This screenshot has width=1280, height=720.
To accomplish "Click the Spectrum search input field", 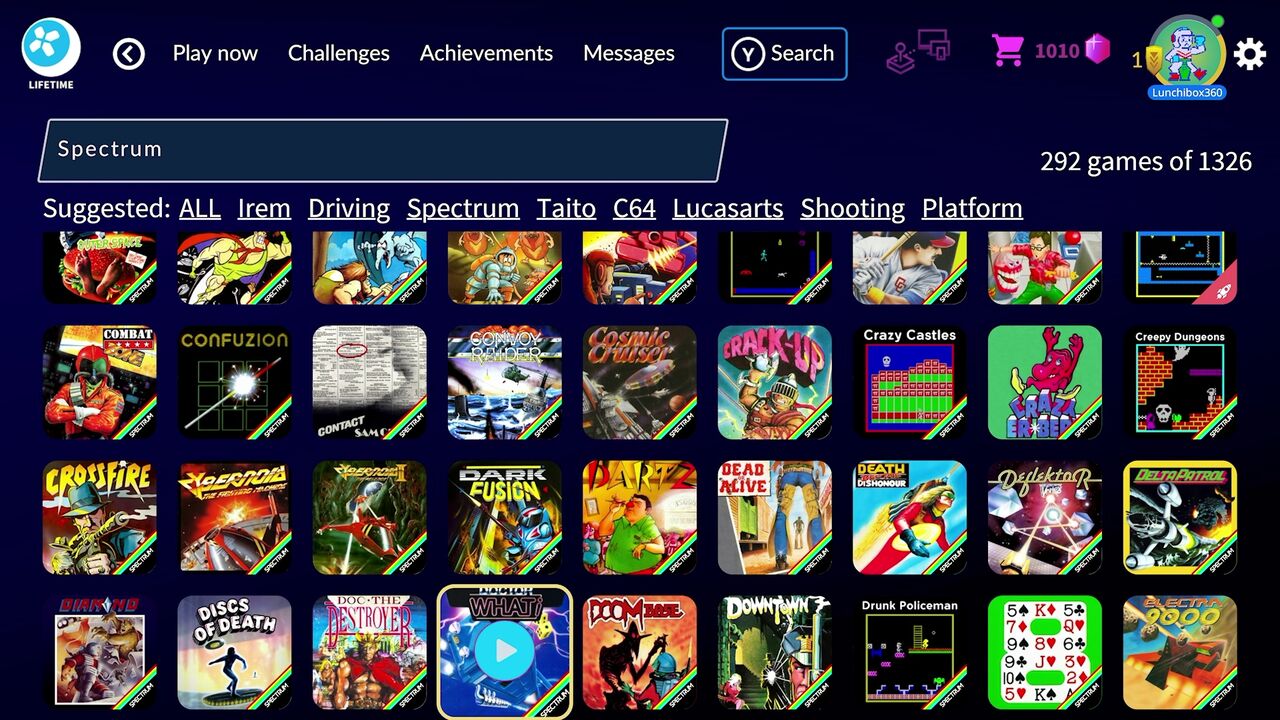I will (x=383, y=150).
